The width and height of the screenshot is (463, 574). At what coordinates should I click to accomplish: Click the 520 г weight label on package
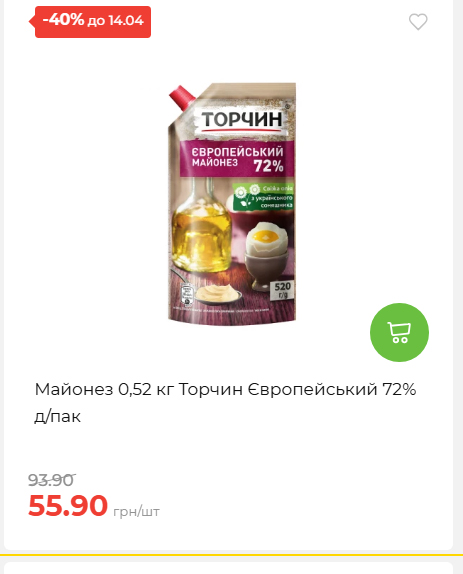click(x=283, y=290)
